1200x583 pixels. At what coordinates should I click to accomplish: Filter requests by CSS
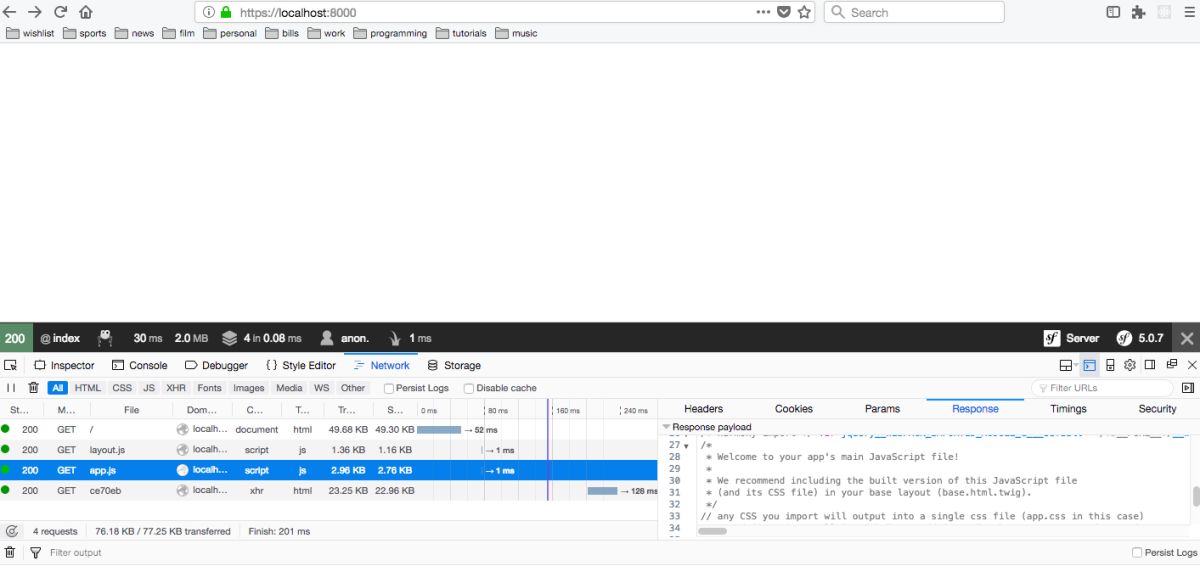(122, 388)
